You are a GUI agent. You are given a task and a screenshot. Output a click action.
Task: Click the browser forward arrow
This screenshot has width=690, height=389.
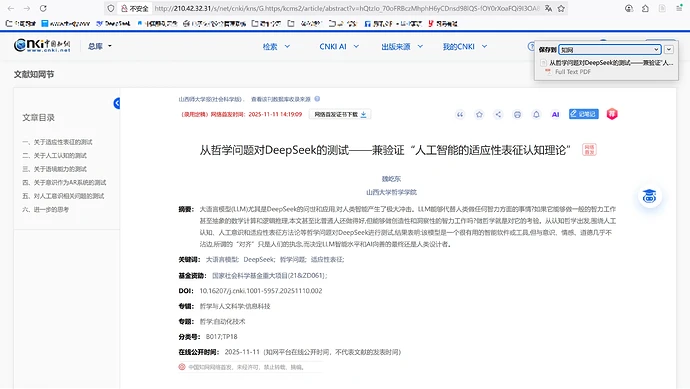tap(27, 8)
